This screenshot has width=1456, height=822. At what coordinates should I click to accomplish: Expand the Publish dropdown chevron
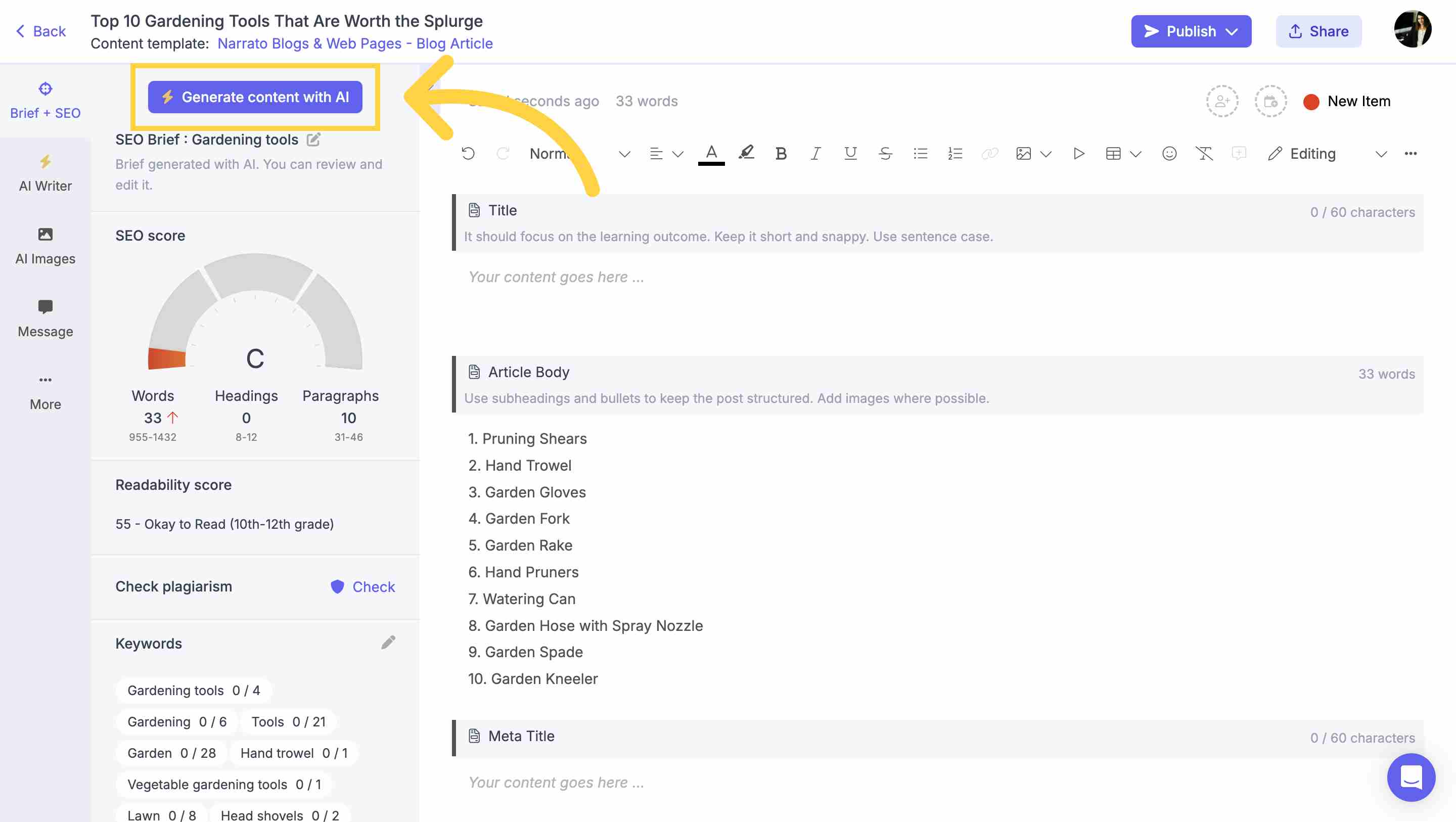click(1232, 32)
